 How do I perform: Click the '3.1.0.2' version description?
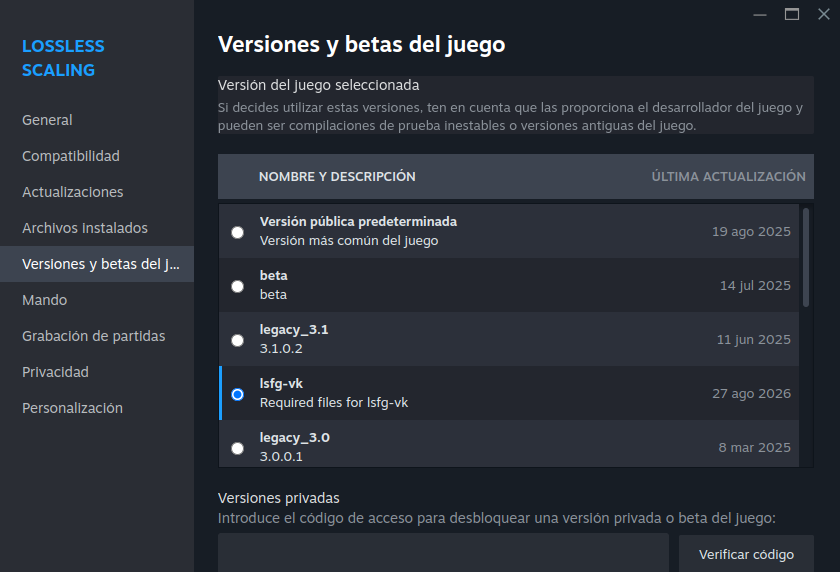(x=281, y=349)
